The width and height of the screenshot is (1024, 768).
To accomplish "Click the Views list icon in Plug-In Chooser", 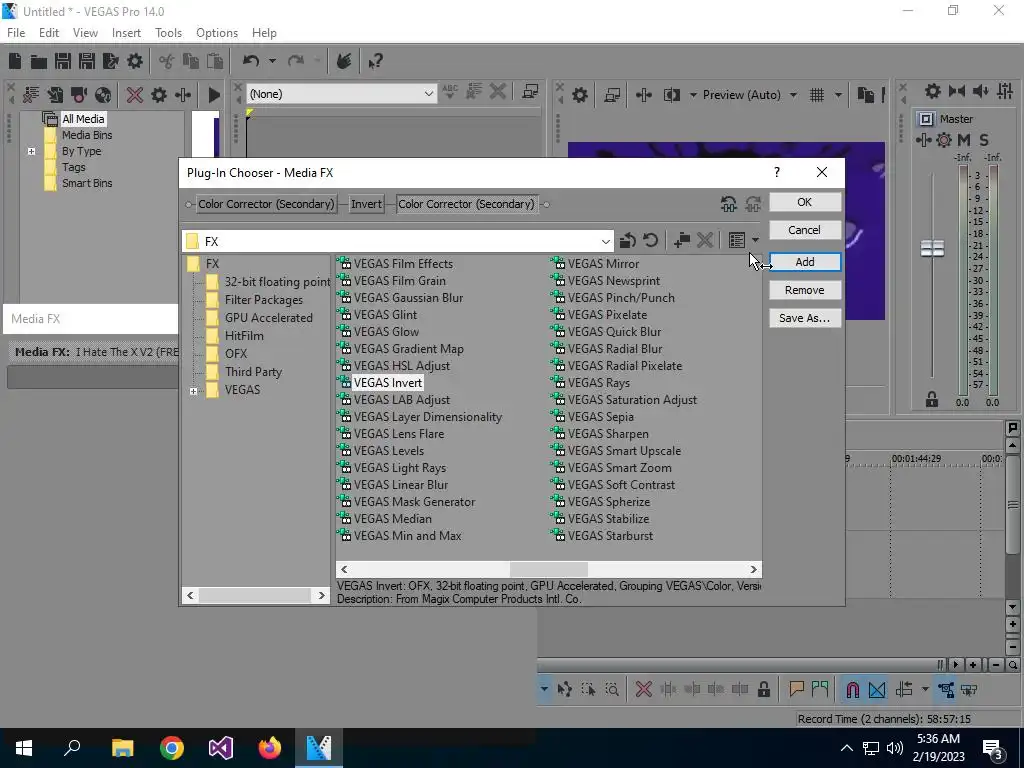I will tap(737, 240).
